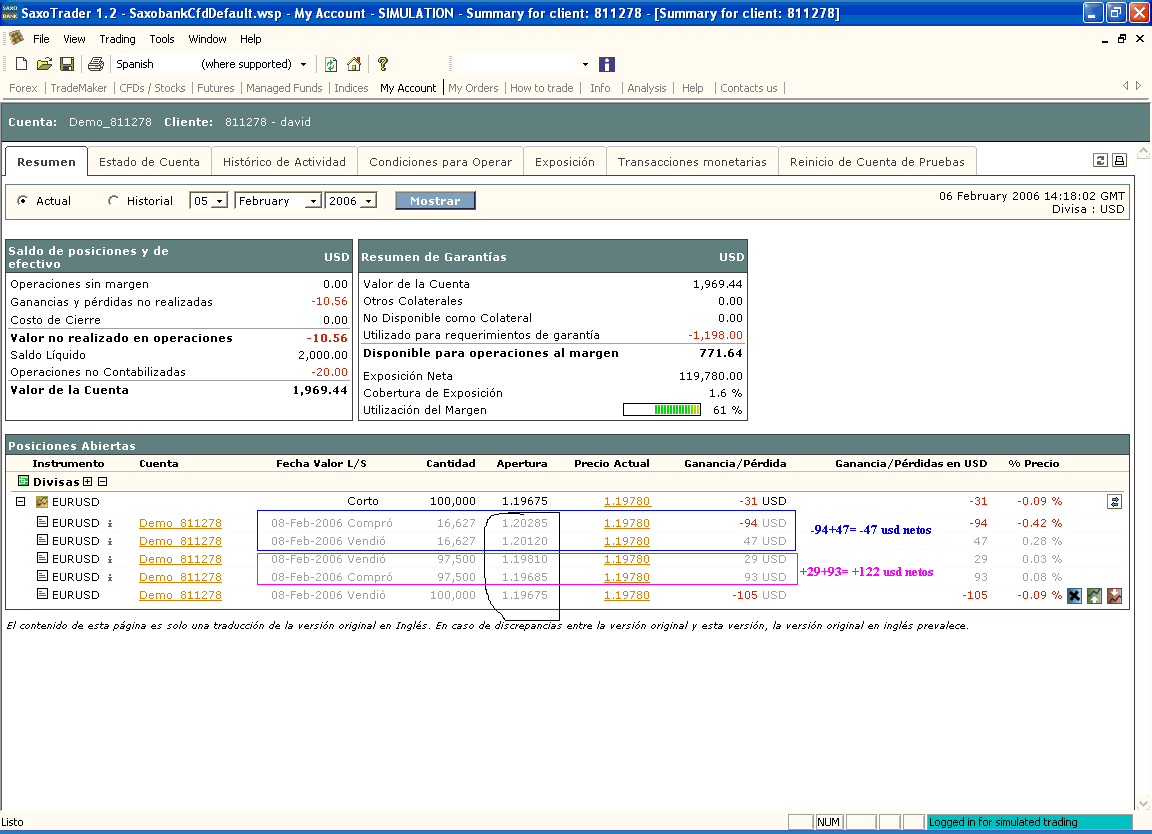
Task: Click the EURUSD summary row chart icon
Action: (42, 502)
